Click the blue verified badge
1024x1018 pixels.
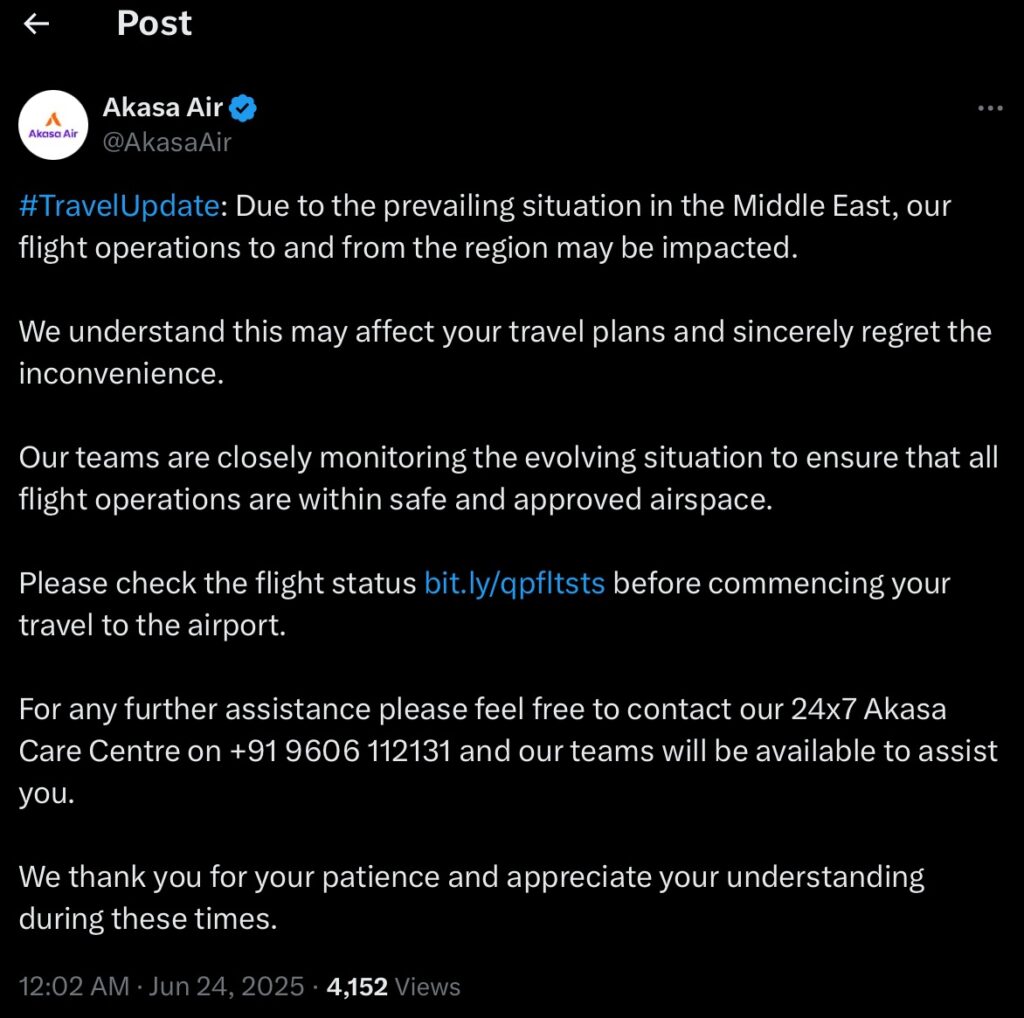pyautogui.click(x=243, y=108)
